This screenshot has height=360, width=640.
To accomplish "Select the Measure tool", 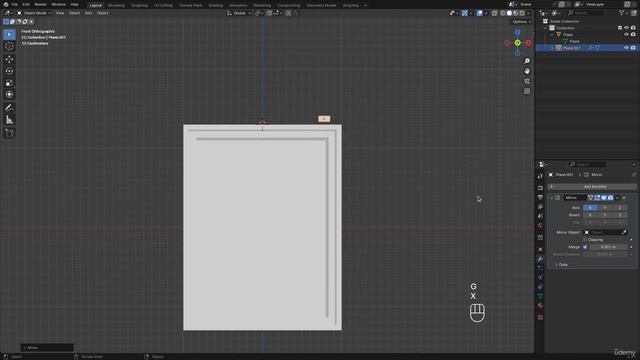I will coord(9,120).
